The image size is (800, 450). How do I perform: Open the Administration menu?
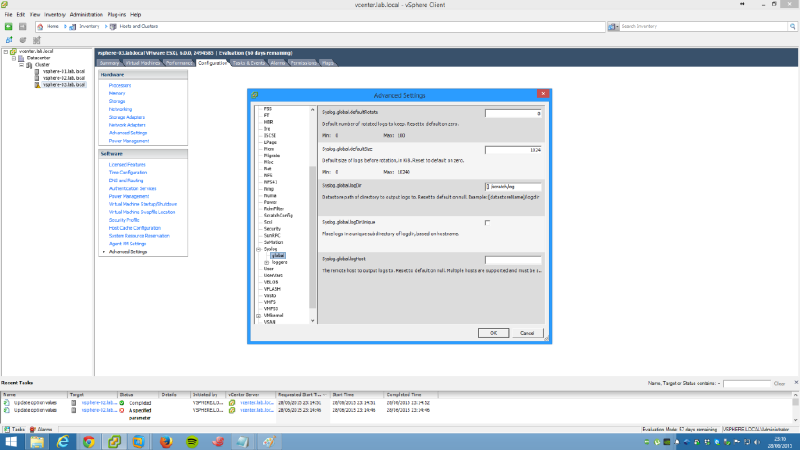84,15
